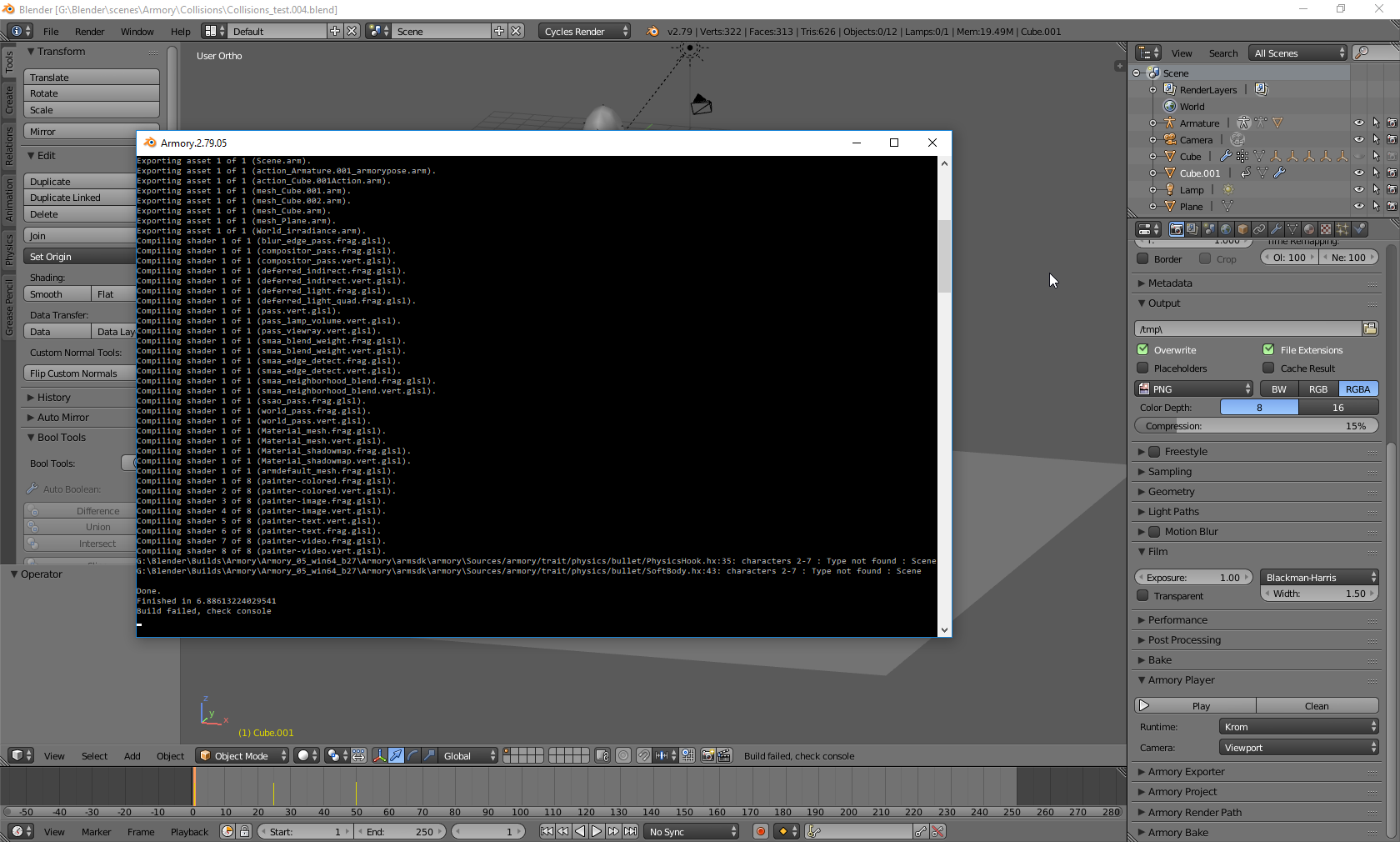Click the outliner search magnifier field
Viewport: 1400px width, 842px height.
coord(1375,53)
